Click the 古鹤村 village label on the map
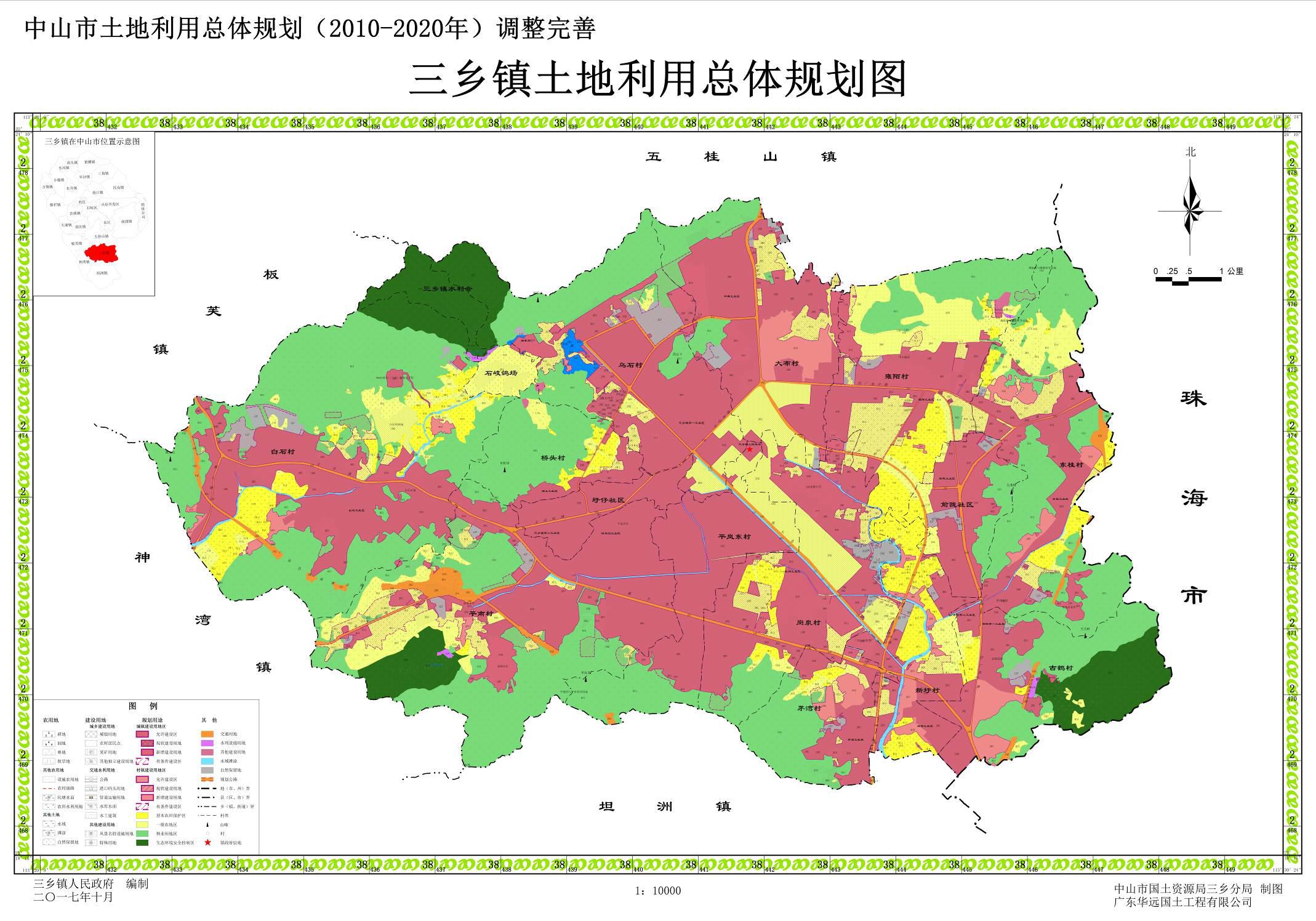 1061,668
